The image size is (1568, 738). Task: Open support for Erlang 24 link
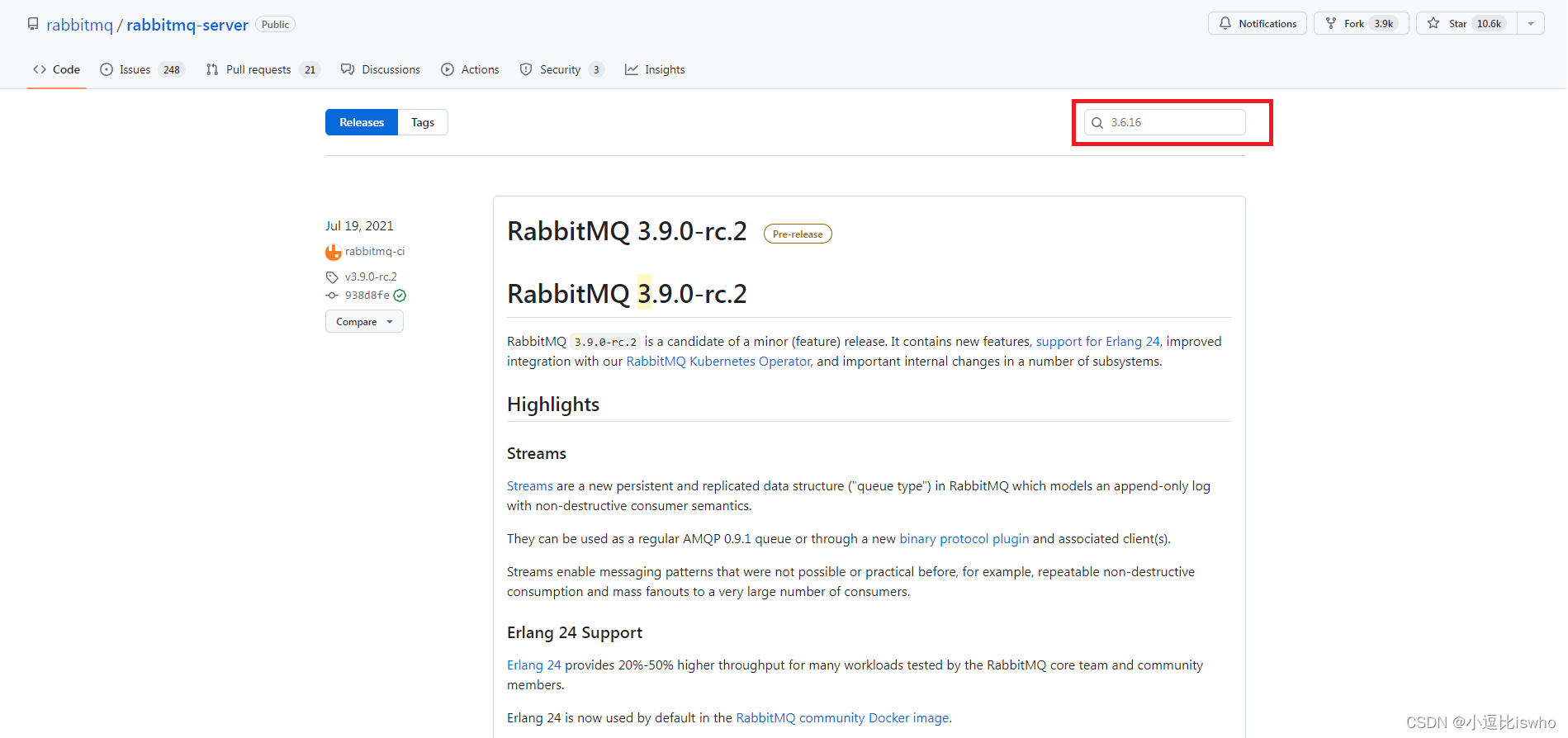(x=1098, y=341)
